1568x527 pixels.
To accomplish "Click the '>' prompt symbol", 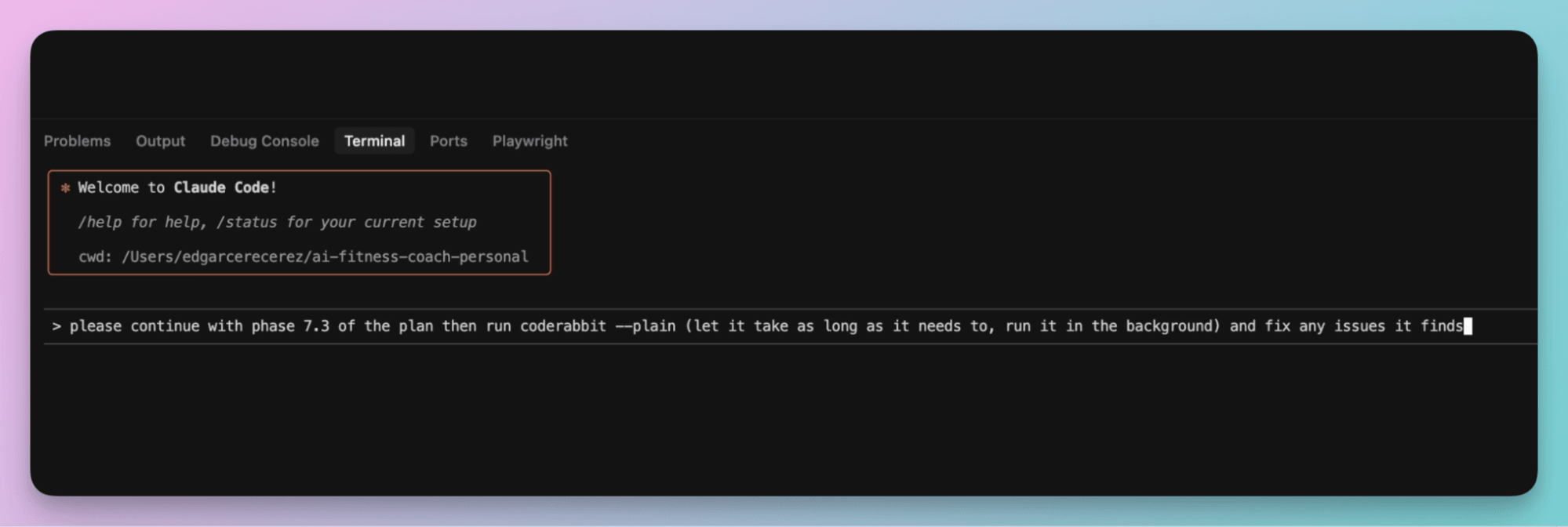I will [56, 326].
